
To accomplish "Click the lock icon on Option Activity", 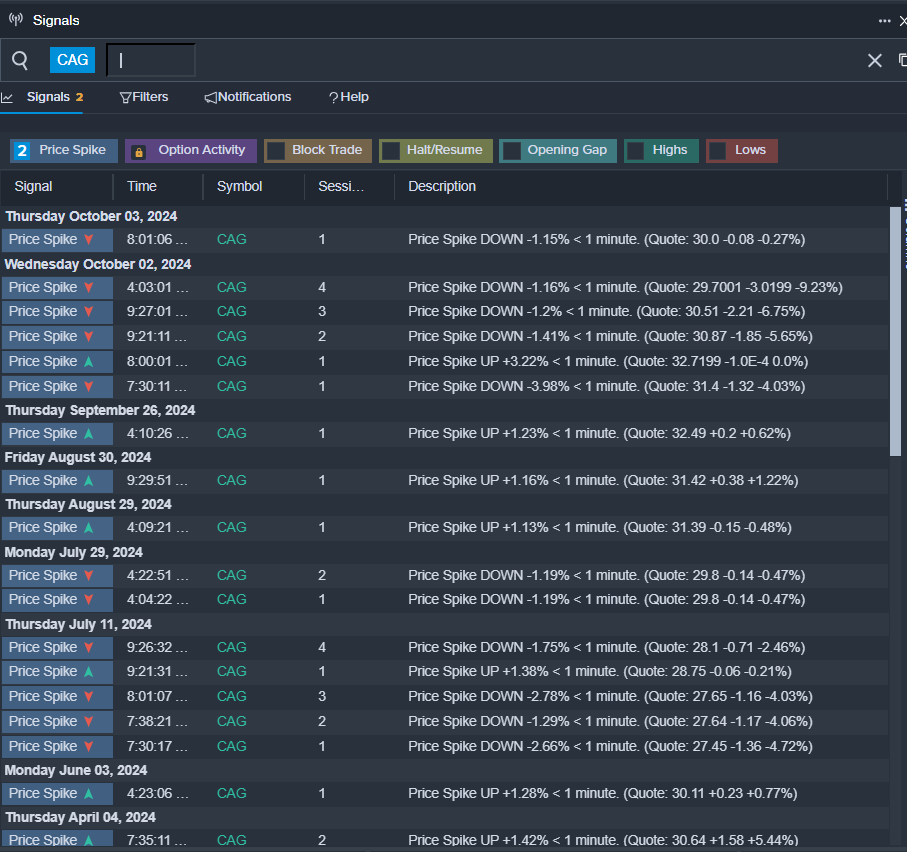I will [138, 152].
